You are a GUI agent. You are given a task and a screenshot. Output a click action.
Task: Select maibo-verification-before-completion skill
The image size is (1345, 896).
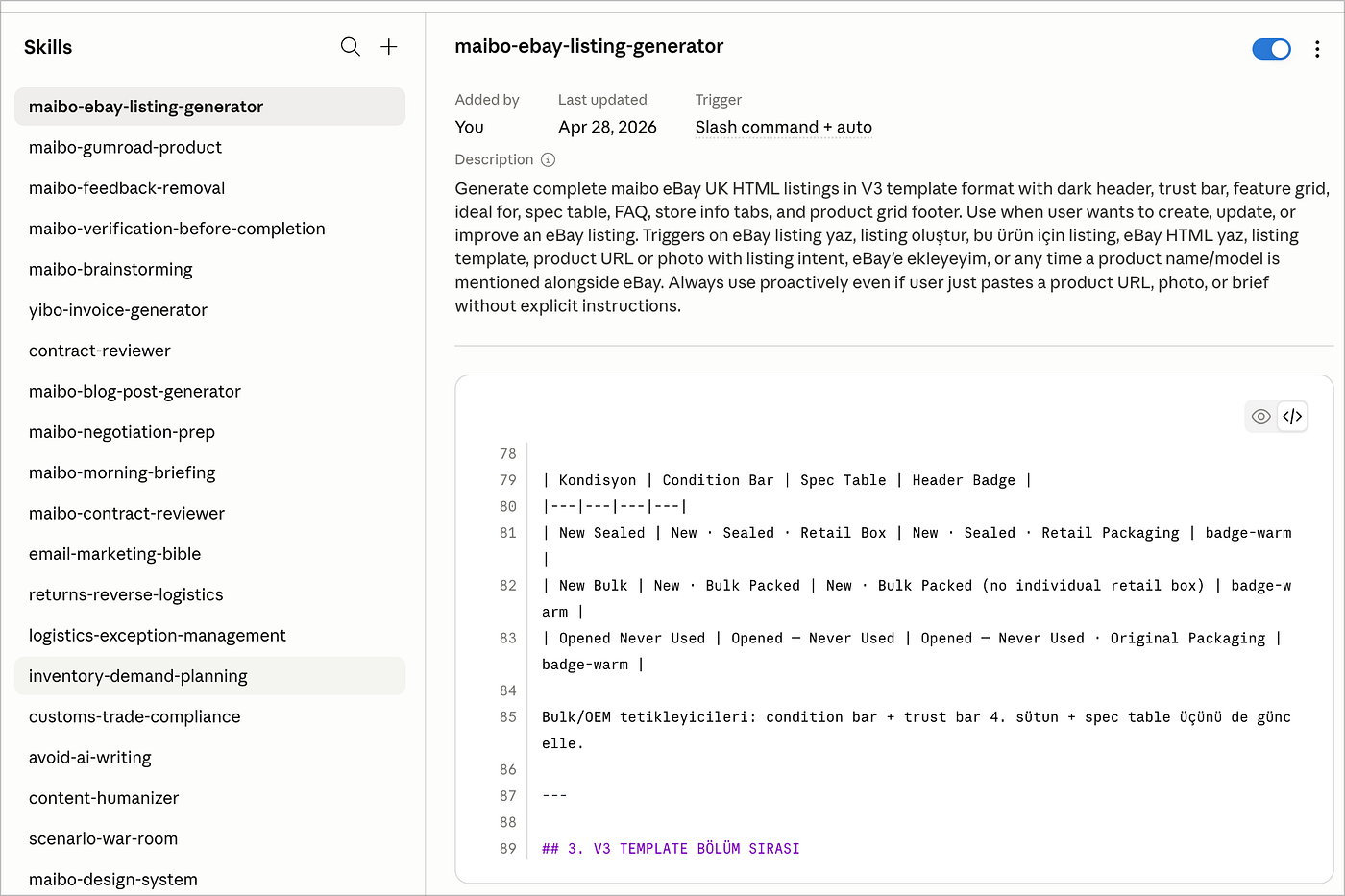209,229
